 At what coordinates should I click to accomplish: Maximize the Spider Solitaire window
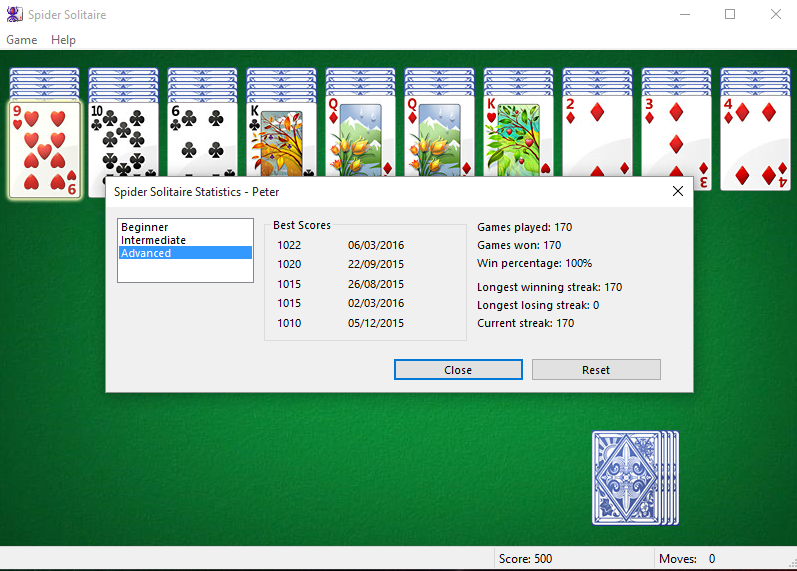(730, 15)
